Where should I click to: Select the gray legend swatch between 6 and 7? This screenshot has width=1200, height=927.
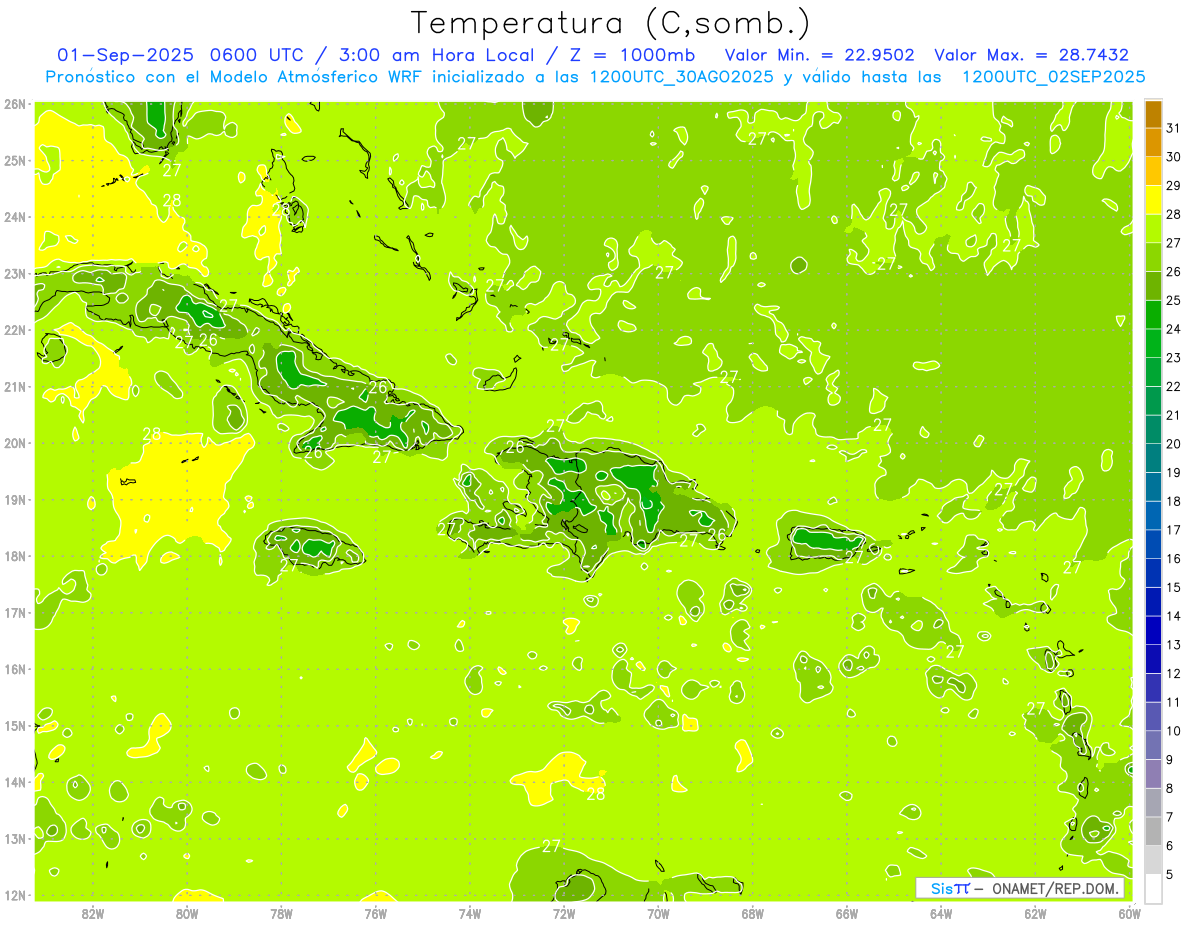pos(1153,831)
